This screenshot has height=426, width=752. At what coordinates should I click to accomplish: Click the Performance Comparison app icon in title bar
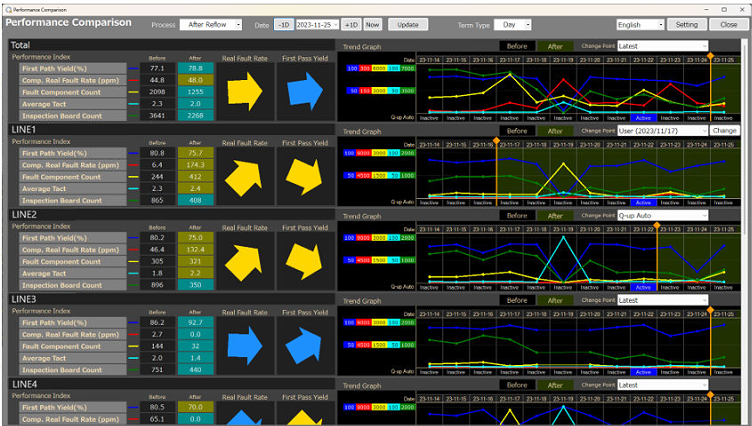pos(8,10)
